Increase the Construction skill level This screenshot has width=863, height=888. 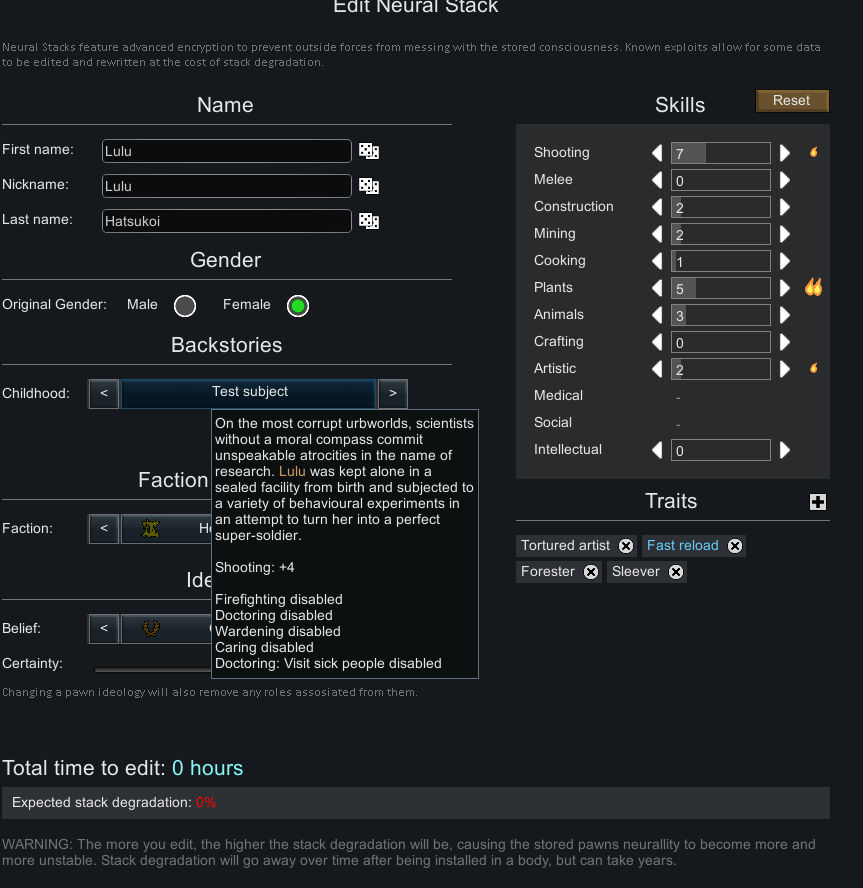point(785,207)
